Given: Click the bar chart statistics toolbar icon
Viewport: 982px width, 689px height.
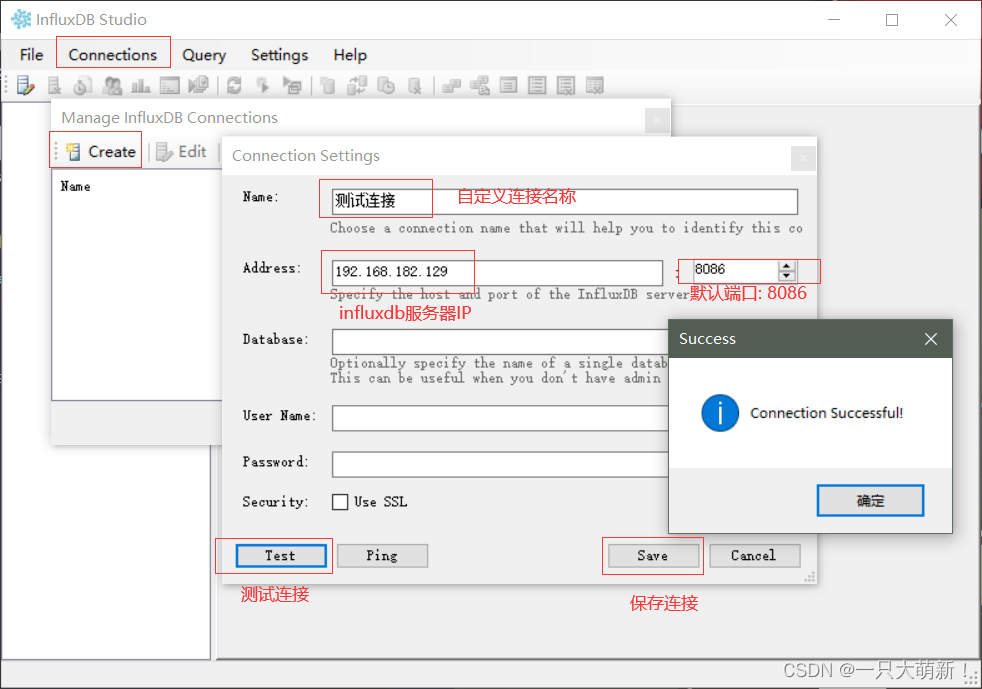Looking at the screenshot, I should pyautogui.click(x=140, y=85).
